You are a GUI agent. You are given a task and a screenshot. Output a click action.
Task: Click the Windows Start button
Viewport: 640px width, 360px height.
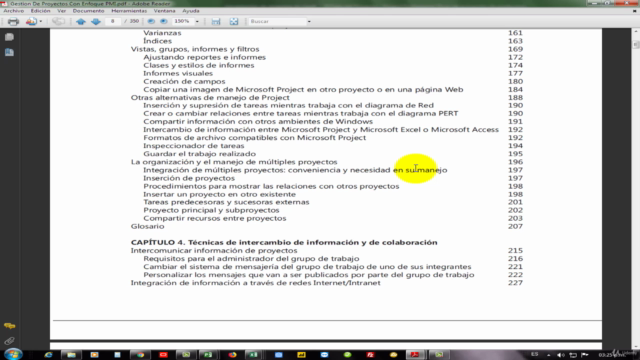(13, 354)
